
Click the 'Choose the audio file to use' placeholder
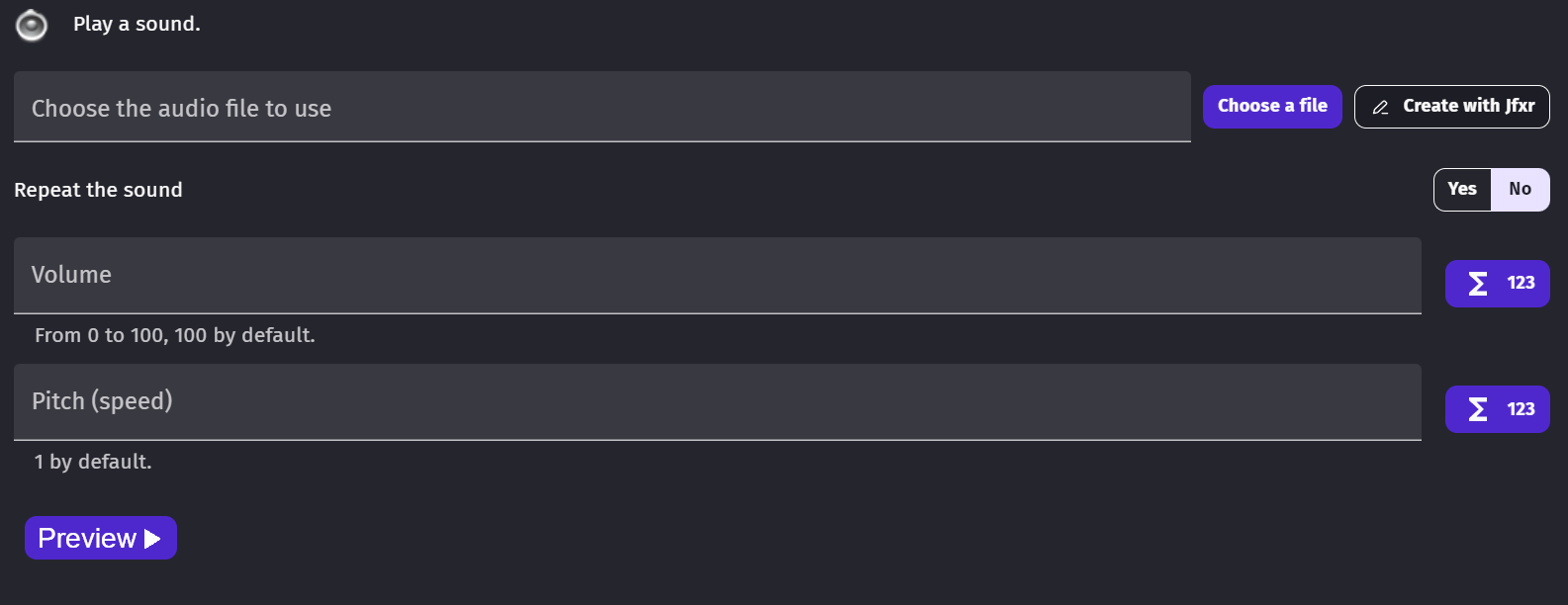(x=181, y=109)
